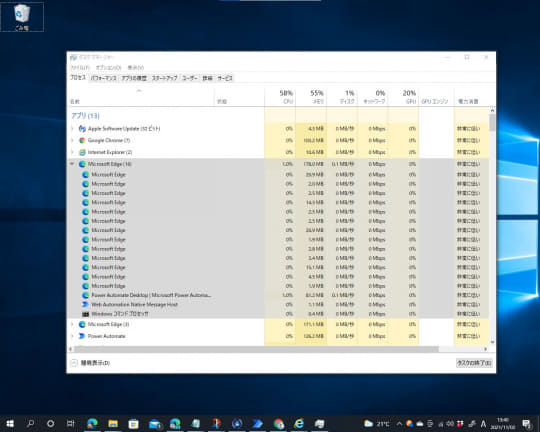Viewport: 540px width, 432px height.
Task: Expand the Microsoft Edge (3) group
Action: coord(72,325)
